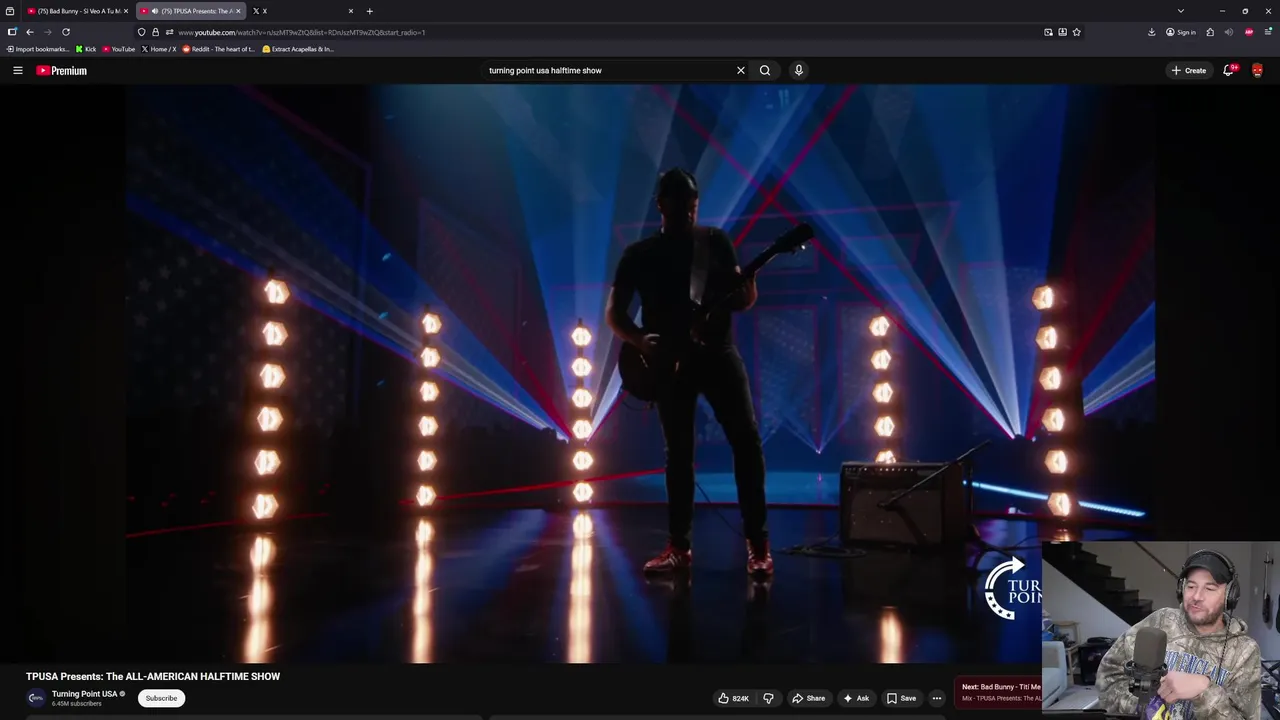Close the Bad Bunny tab
The width and height of the screenshot is (1280, 720).
pyautogui.click(x=126, y=11)
